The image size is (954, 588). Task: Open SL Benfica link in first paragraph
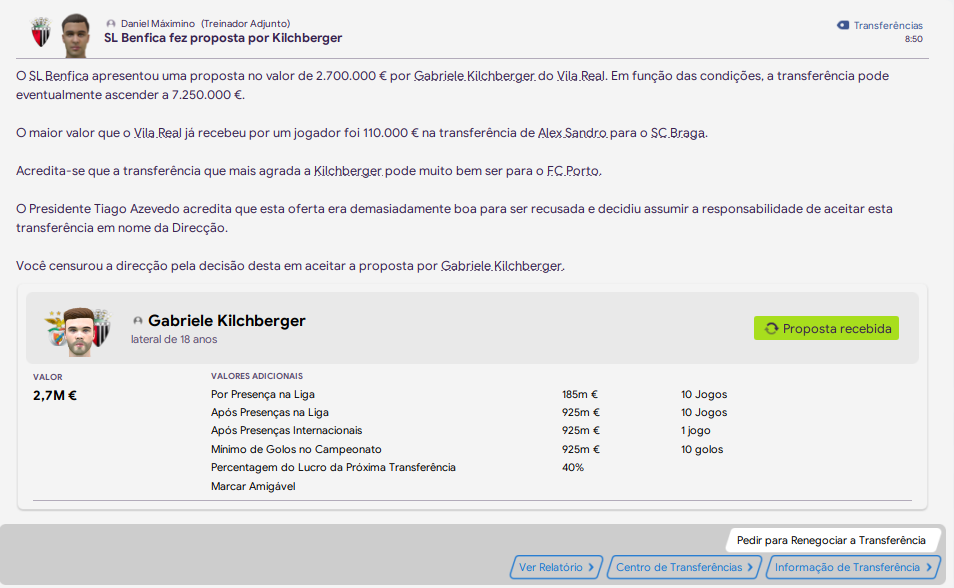[x=58, y=76]
